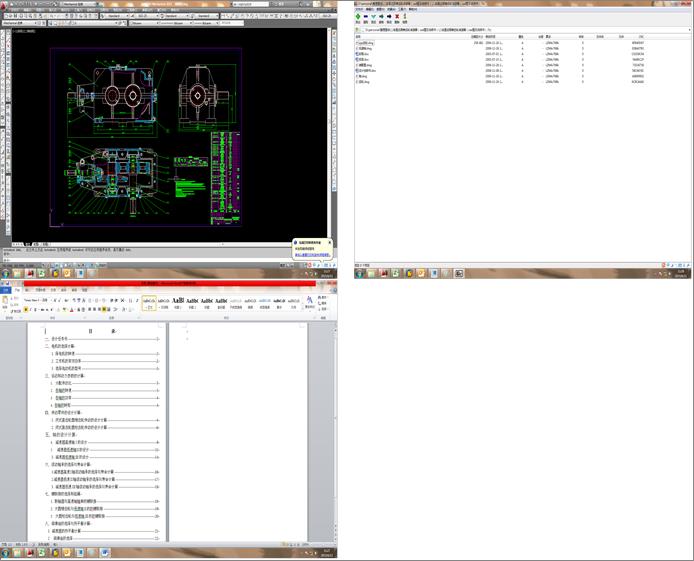Click the Paste icon in Word ribbon
Viewport: 694px width, 561px height.
[5, 302]
